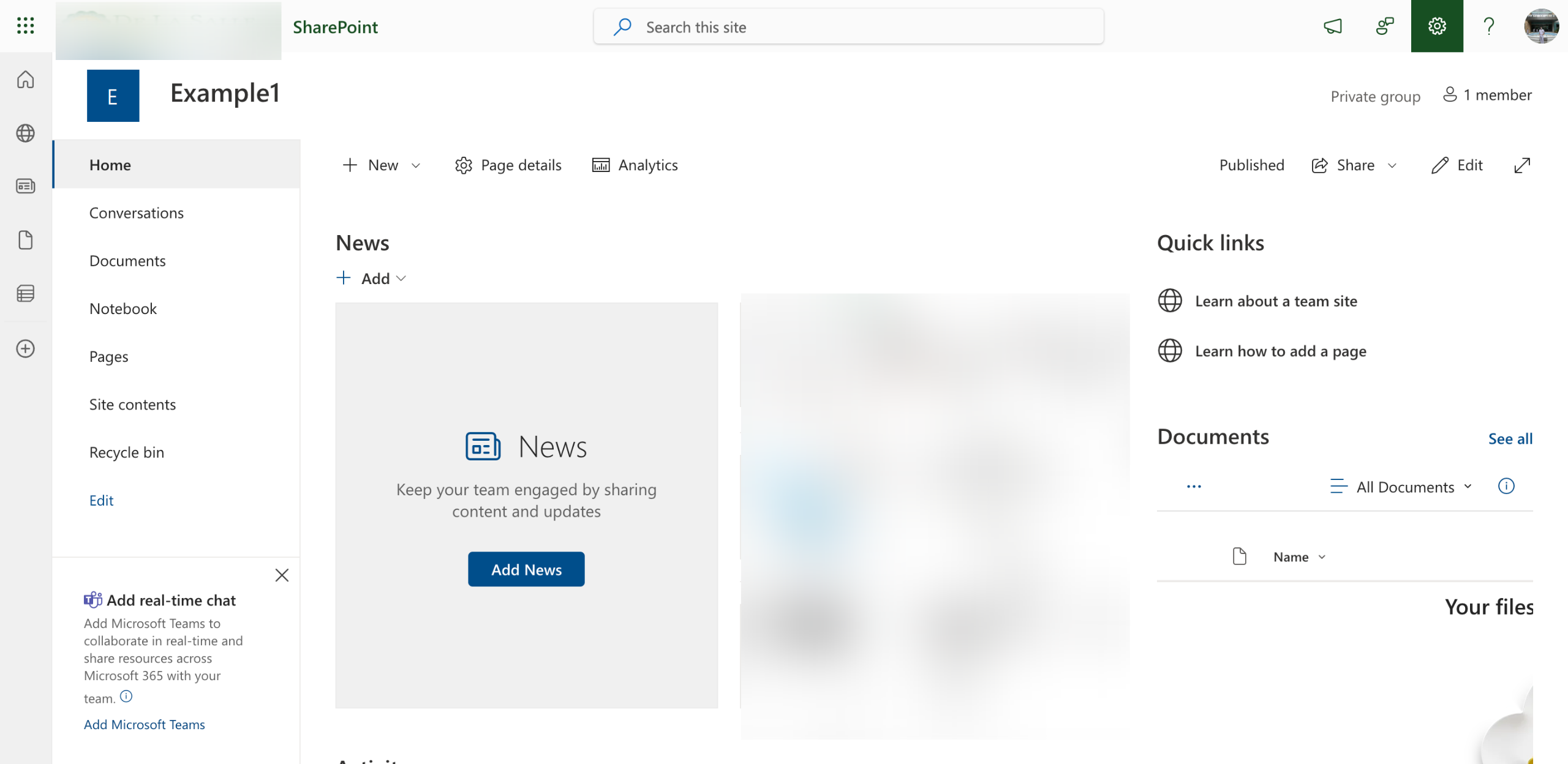
Task: Open the Add news dropdown chevron
Action: tap(402, 279)
